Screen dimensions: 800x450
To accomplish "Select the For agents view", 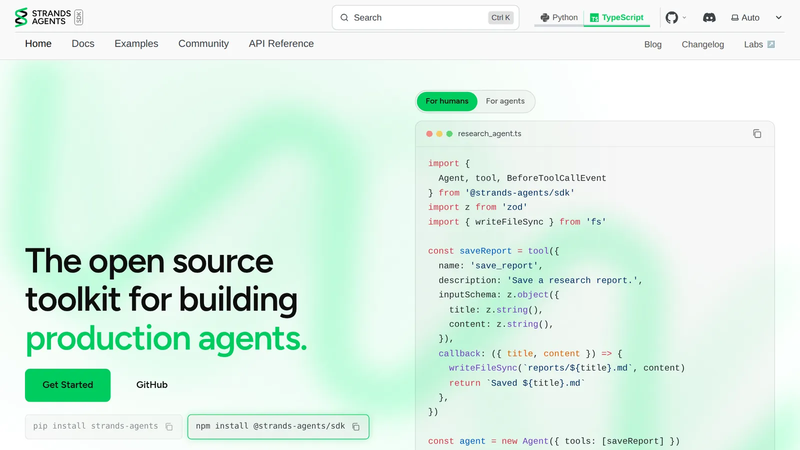I will point(505,101).
